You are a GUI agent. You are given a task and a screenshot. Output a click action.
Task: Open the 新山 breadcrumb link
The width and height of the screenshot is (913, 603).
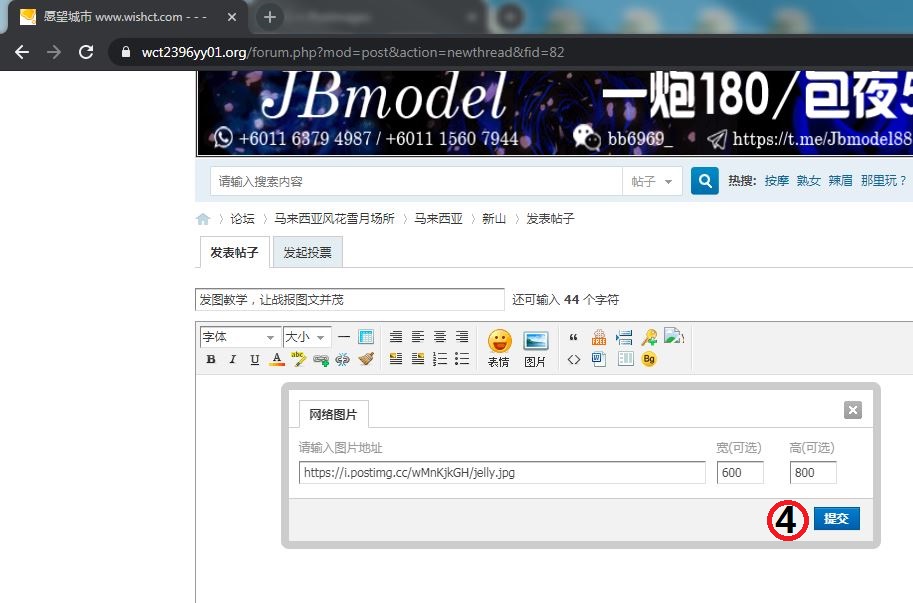[494, 219]
